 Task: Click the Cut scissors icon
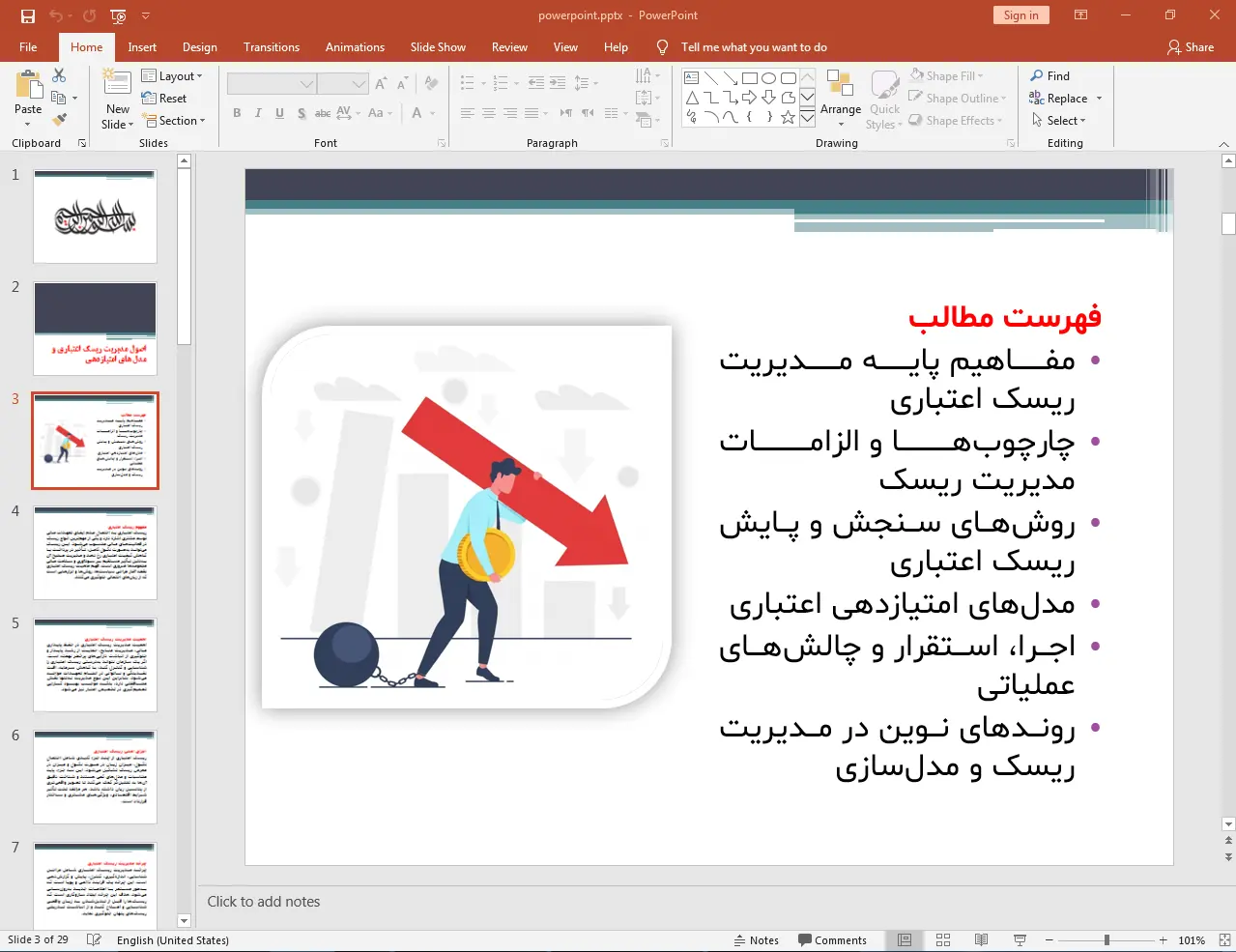[x=59, y=75]
